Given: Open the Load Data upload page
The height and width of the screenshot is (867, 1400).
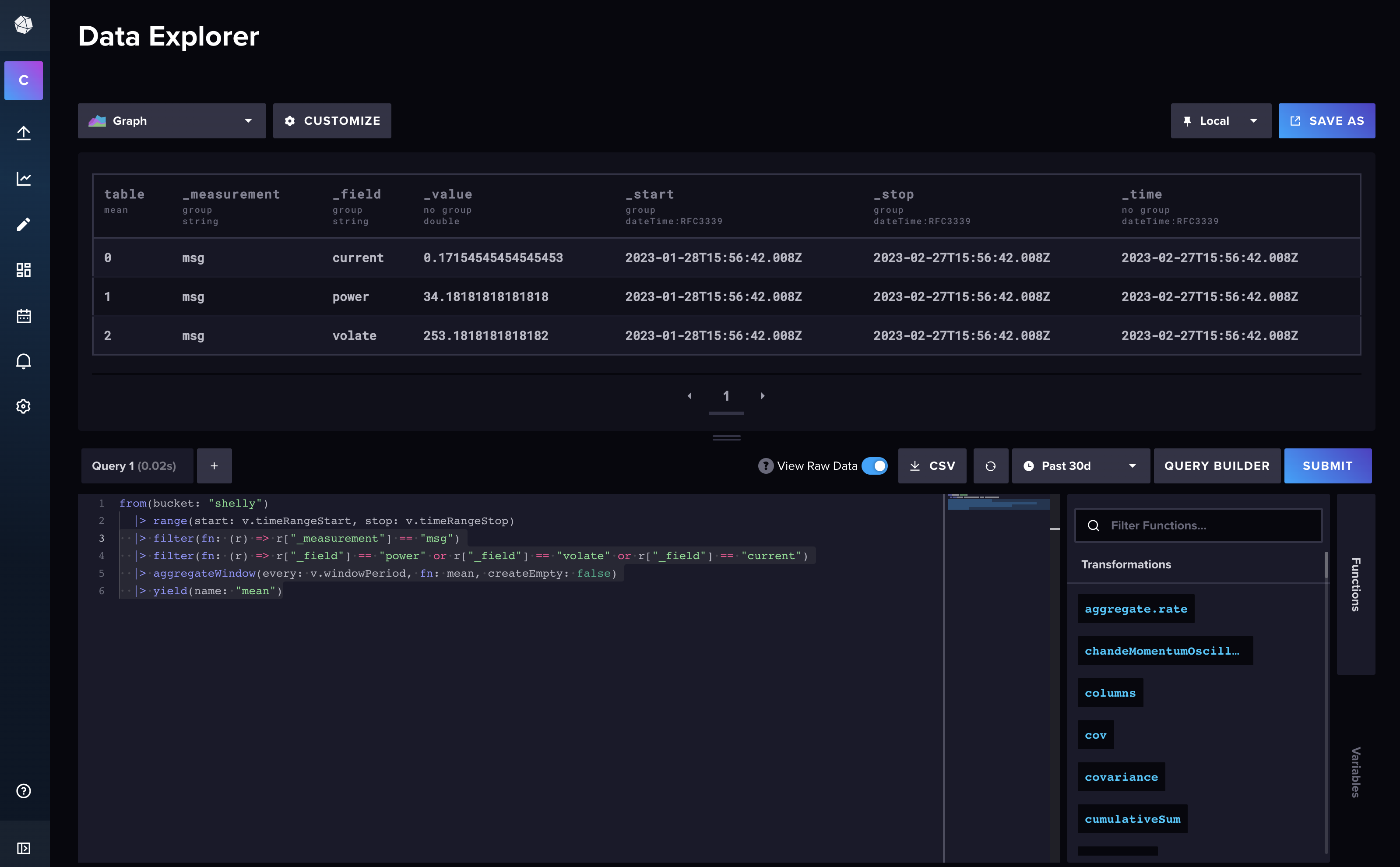Looking at the screenshot, I should click(x=24, y=132).
